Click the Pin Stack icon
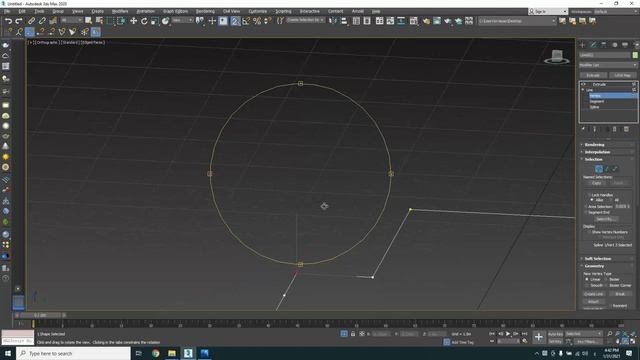The width and height of the screenshot is (640, 360). (583, 129)
